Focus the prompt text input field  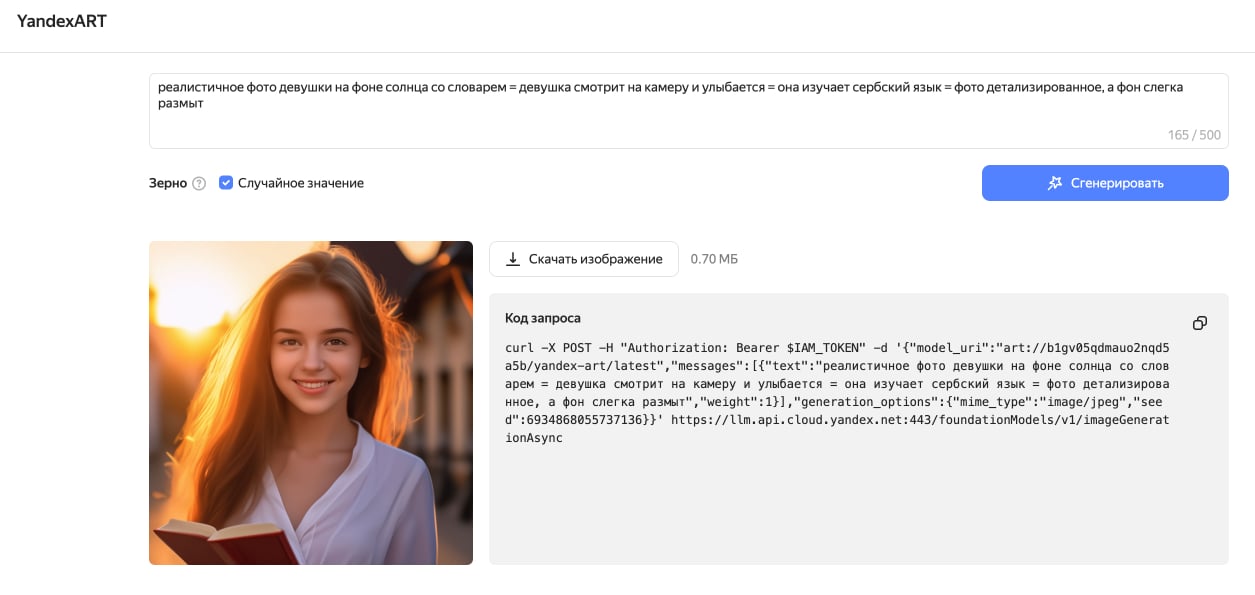pos(688,120)
